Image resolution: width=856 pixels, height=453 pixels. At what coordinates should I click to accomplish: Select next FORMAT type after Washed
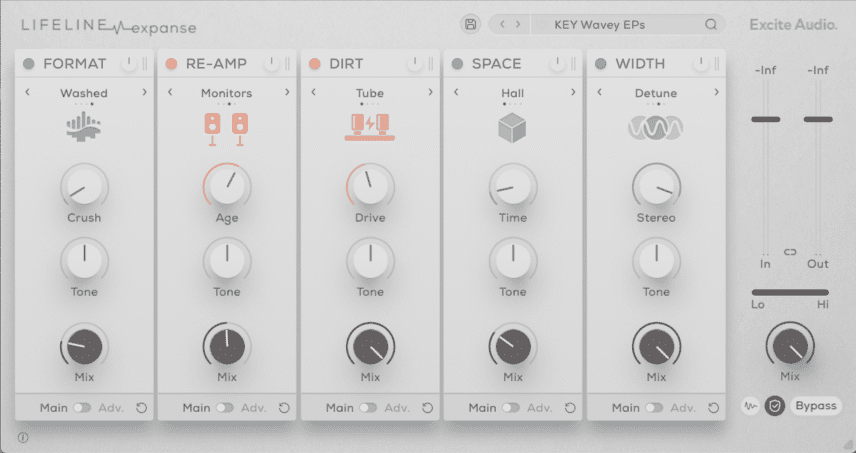pyautogui.click(x=144, y=92)
